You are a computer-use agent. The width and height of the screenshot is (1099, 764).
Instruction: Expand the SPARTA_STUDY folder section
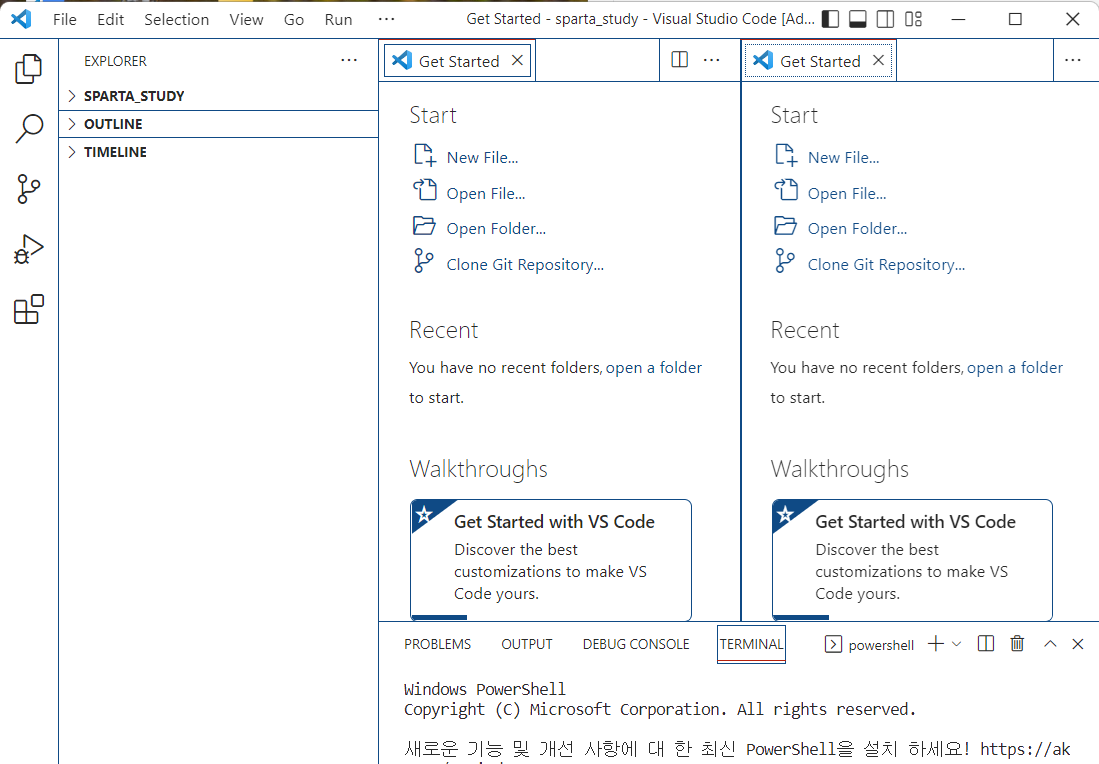[218, 96]
